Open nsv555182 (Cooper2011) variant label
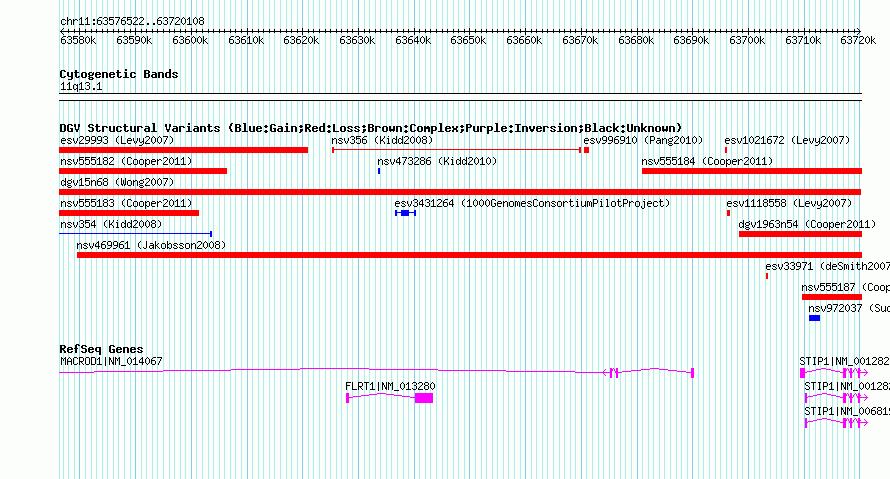Screen dimensions: 890x479 [x=126, y=161]
